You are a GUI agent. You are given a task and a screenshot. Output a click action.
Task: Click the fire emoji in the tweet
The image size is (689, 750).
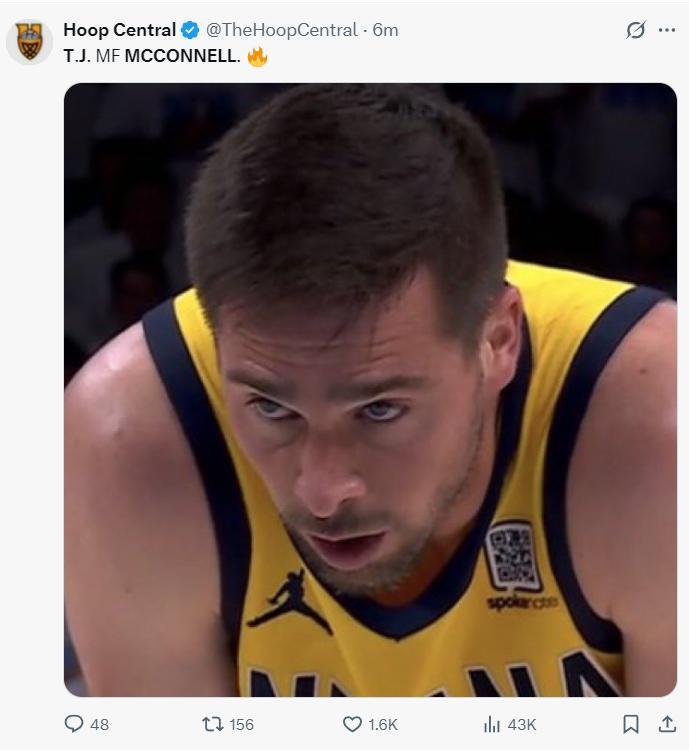pos(258,56)
